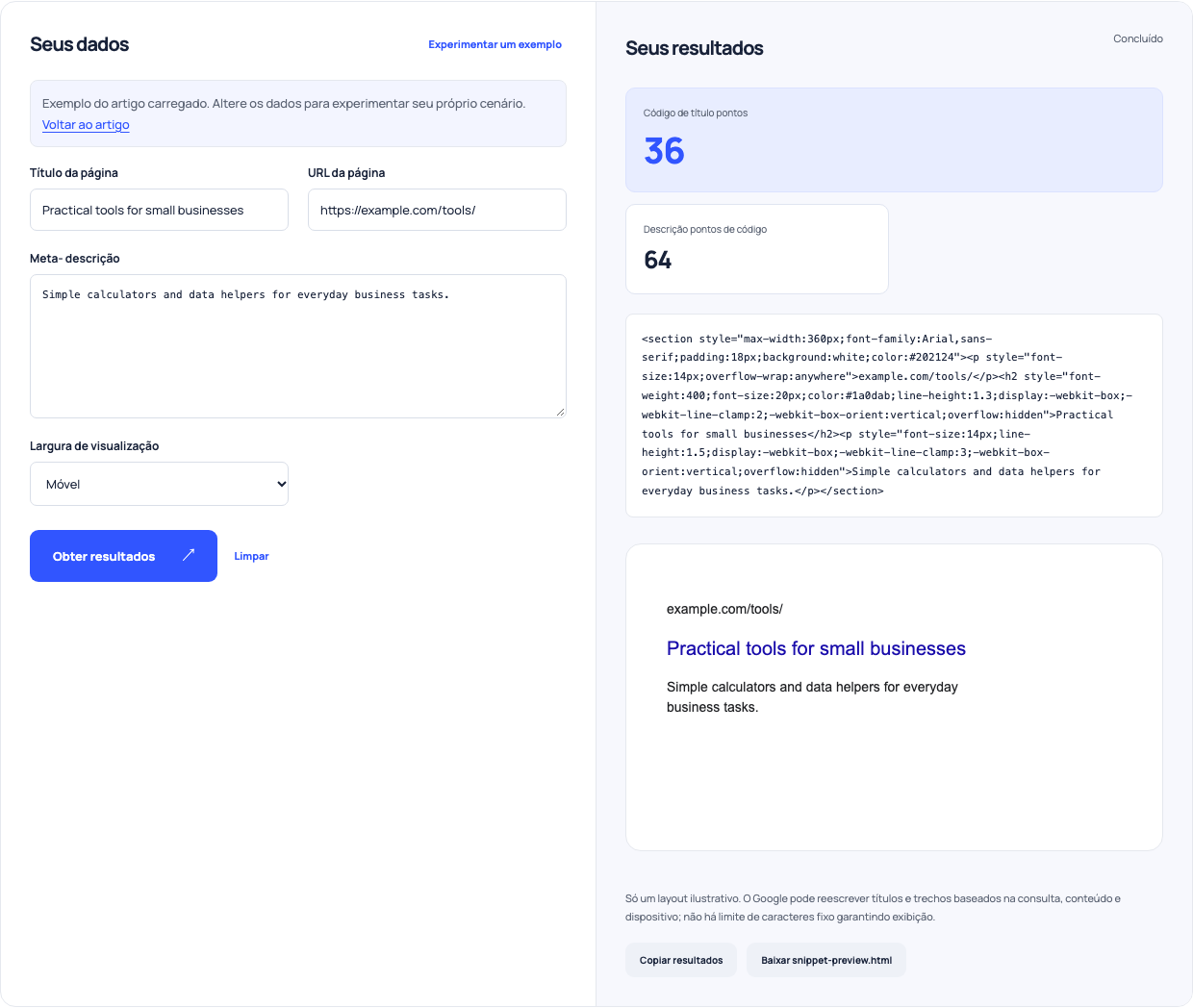
Task: Click the preview description 'Simple calculators and data helpers'
Action: coord(812,697)
